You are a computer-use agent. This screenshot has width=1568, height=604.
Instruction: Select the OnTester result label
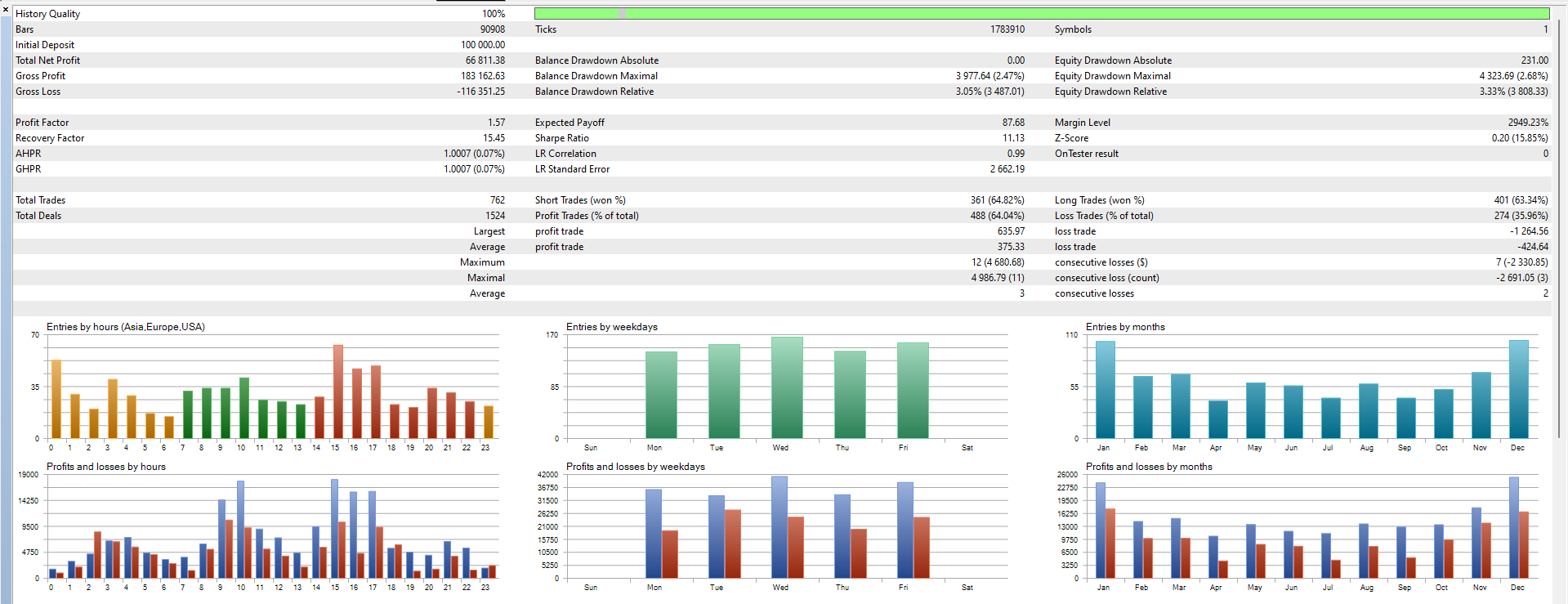[x=1086, y=154]
